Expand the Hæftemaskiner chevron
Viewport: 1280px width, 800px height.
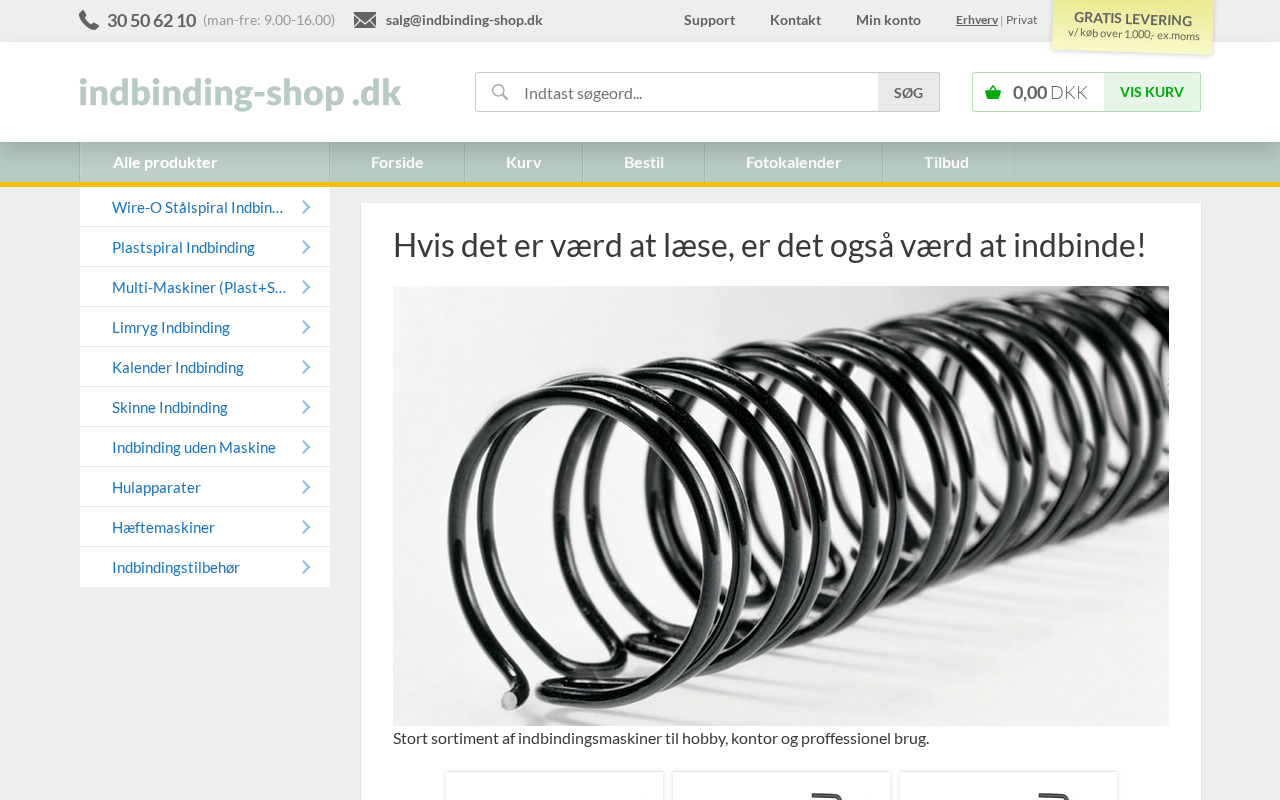coord(306,527)
